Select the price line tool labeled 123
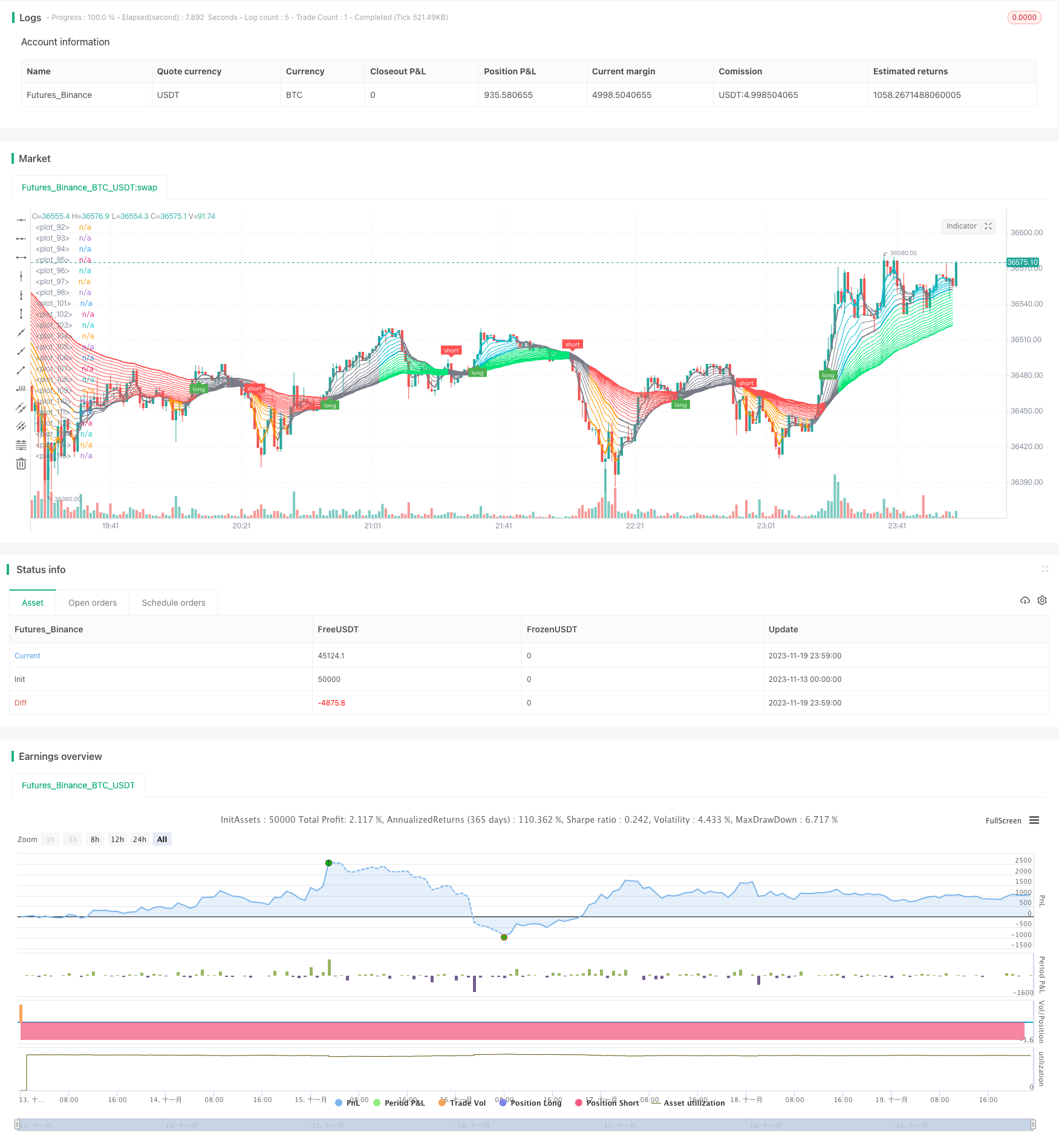This screenshot has width=1059, height=1148. pos(21,389)
